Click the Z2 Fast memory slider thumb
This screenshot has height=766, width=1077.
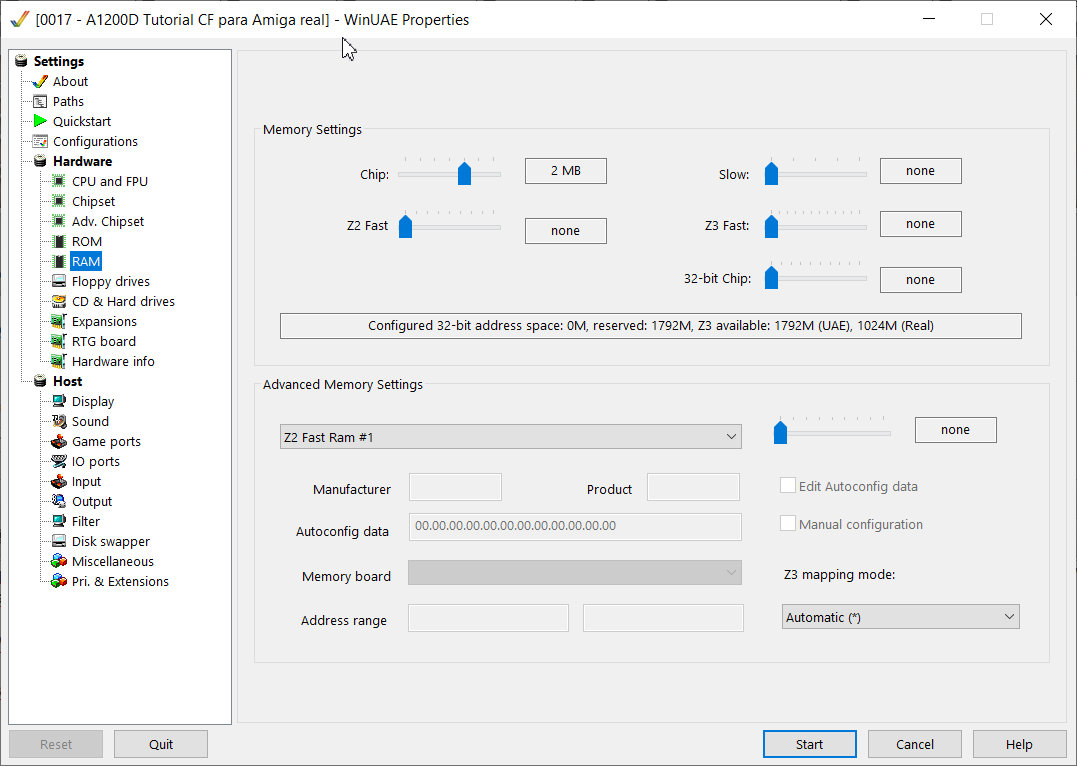[x=405, y=226]
